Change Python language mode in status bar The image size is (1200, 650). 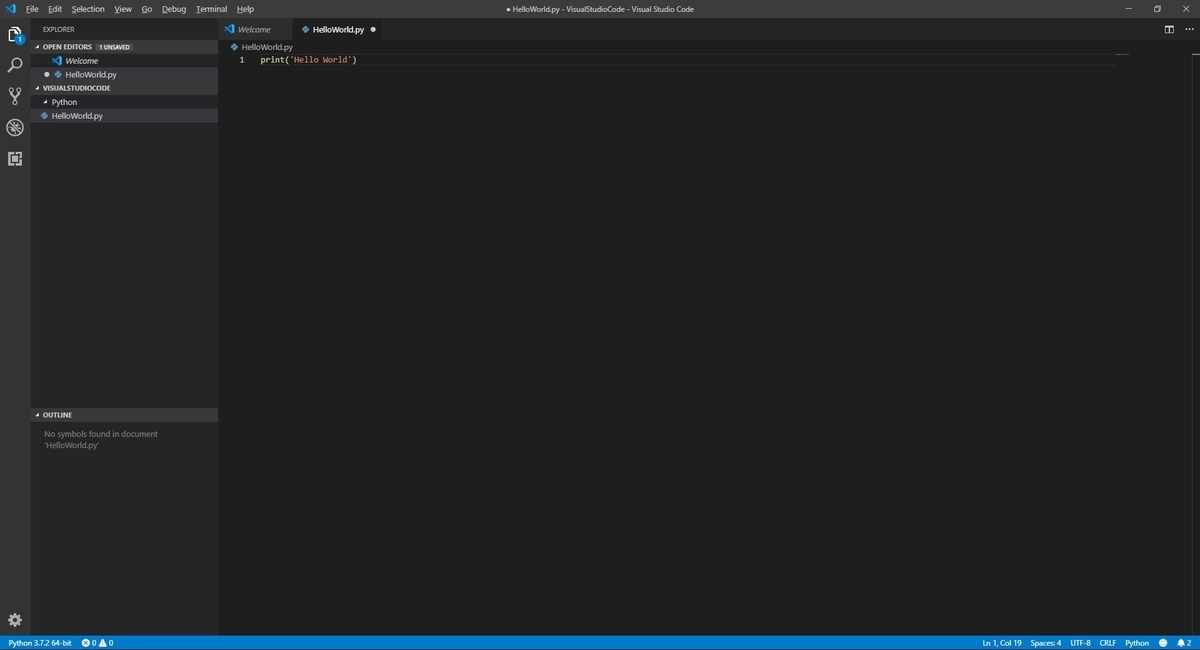pos(1137,643)
